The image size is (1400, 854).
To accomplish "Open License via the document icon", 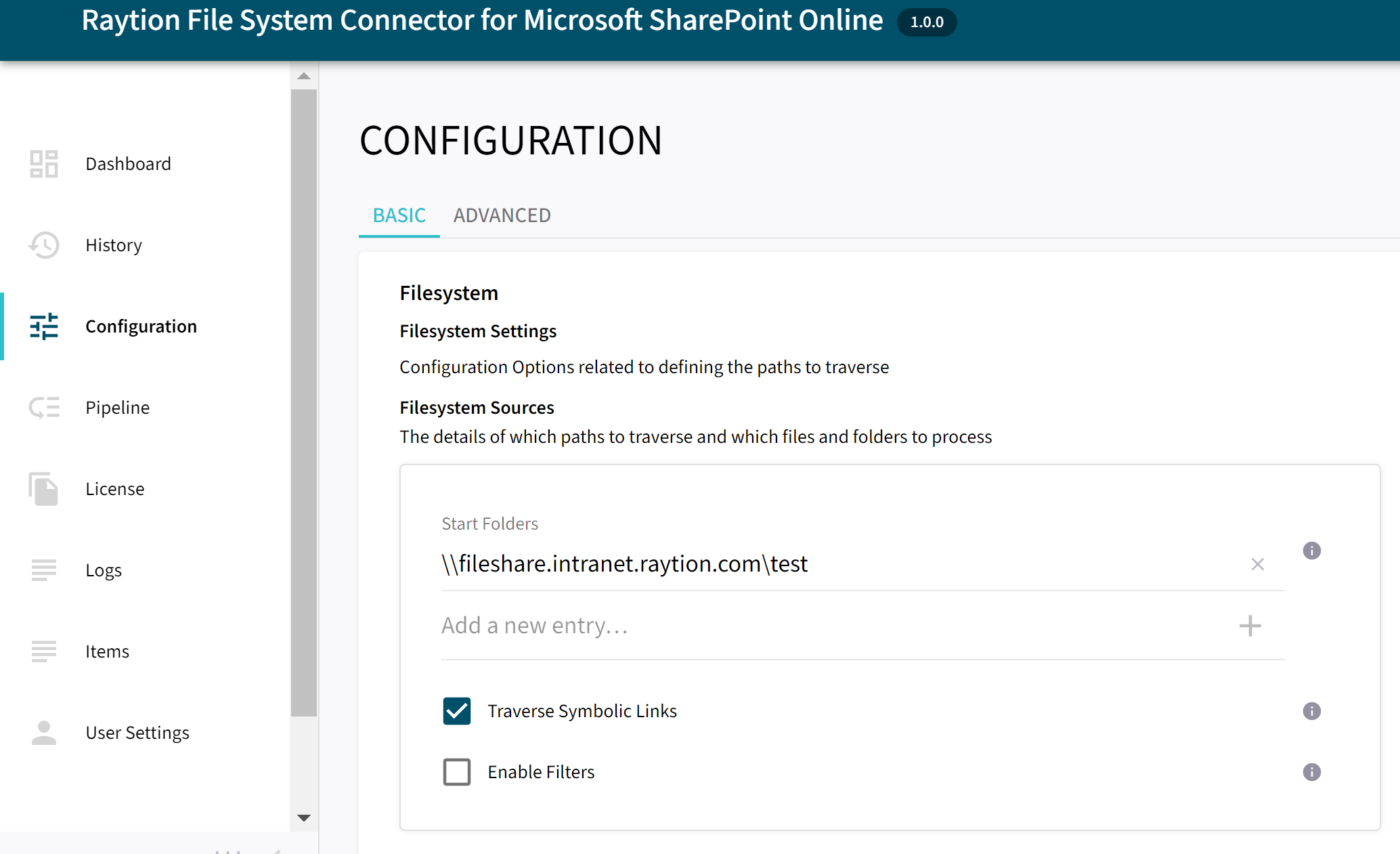I will [x=43, y=488].
